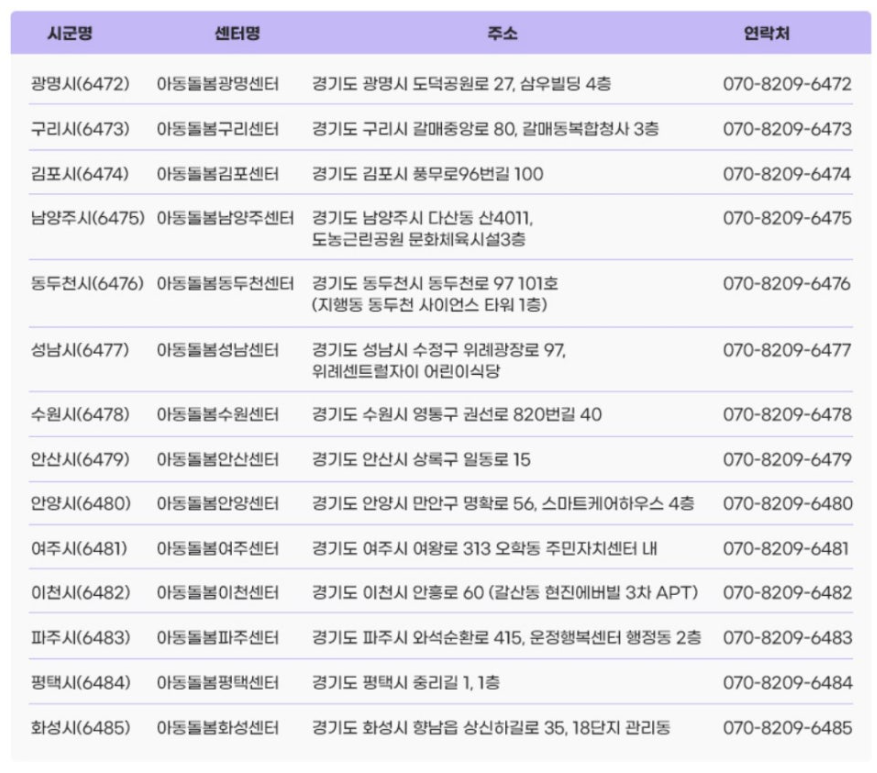Select the 안양시(6480) cell
The width and height of the screenshot is (877, 773).
pyautogui.click(x=81, y=503)
